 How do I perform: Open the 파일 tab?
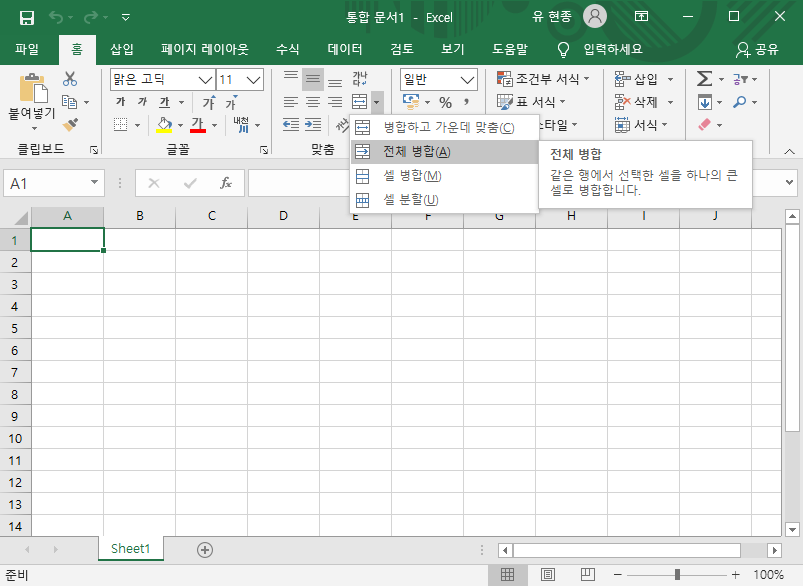[27, 49]
